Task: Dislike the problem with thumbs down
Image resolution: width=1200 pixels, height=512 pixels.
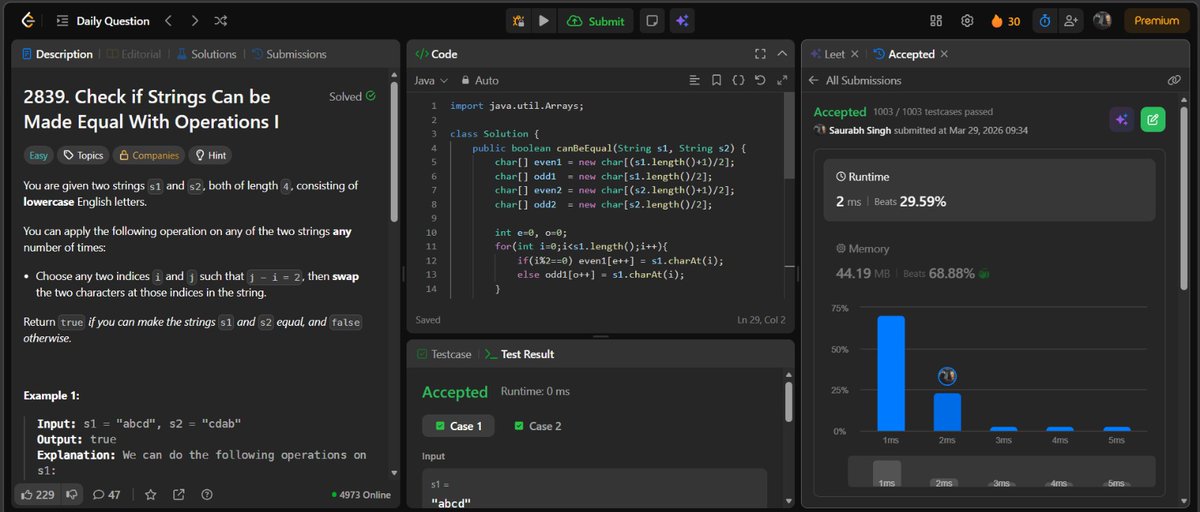Action: 71,494
